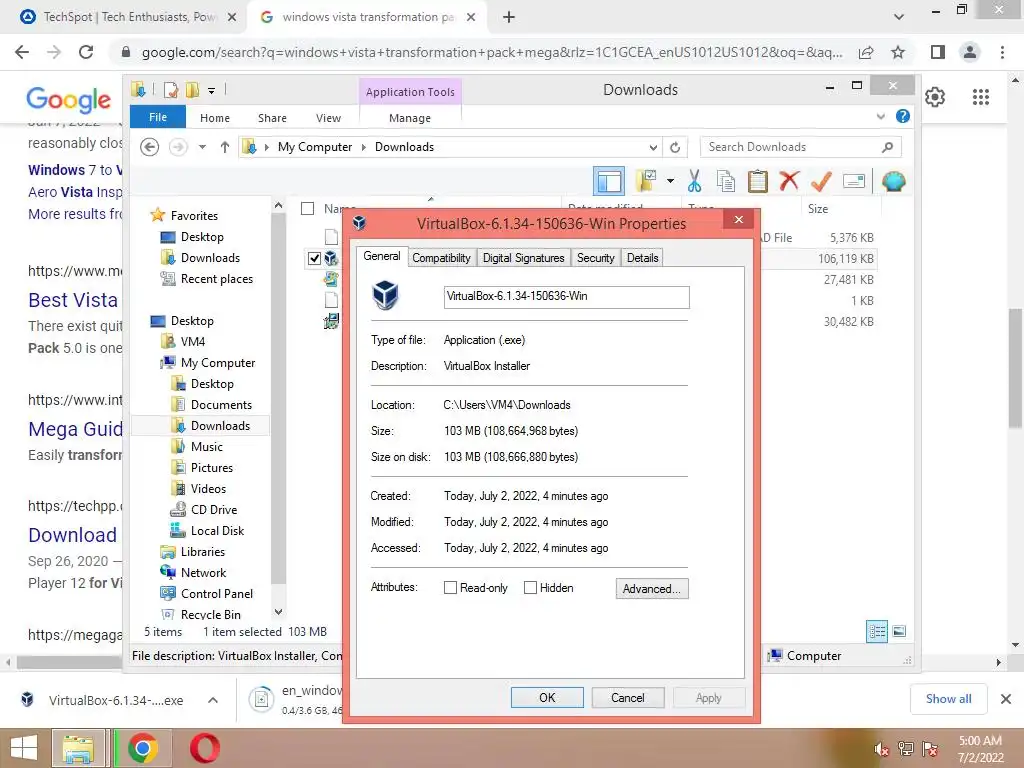1024x768 pixels.
Task: Click the Cut scissors icon
Action: [x=694, y=181]
